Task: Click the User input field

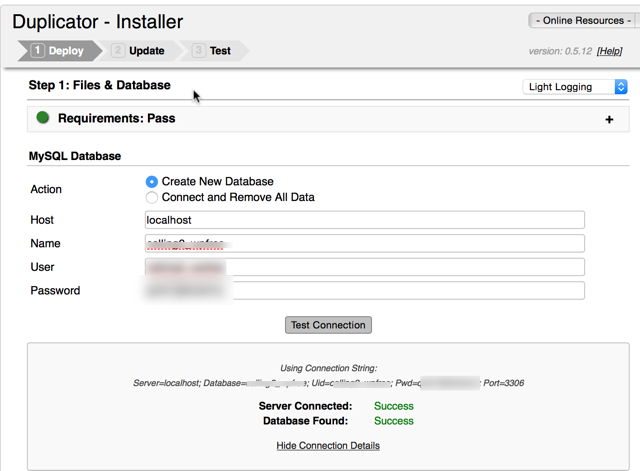Action: pyautogui.click(x=364, y=267)
